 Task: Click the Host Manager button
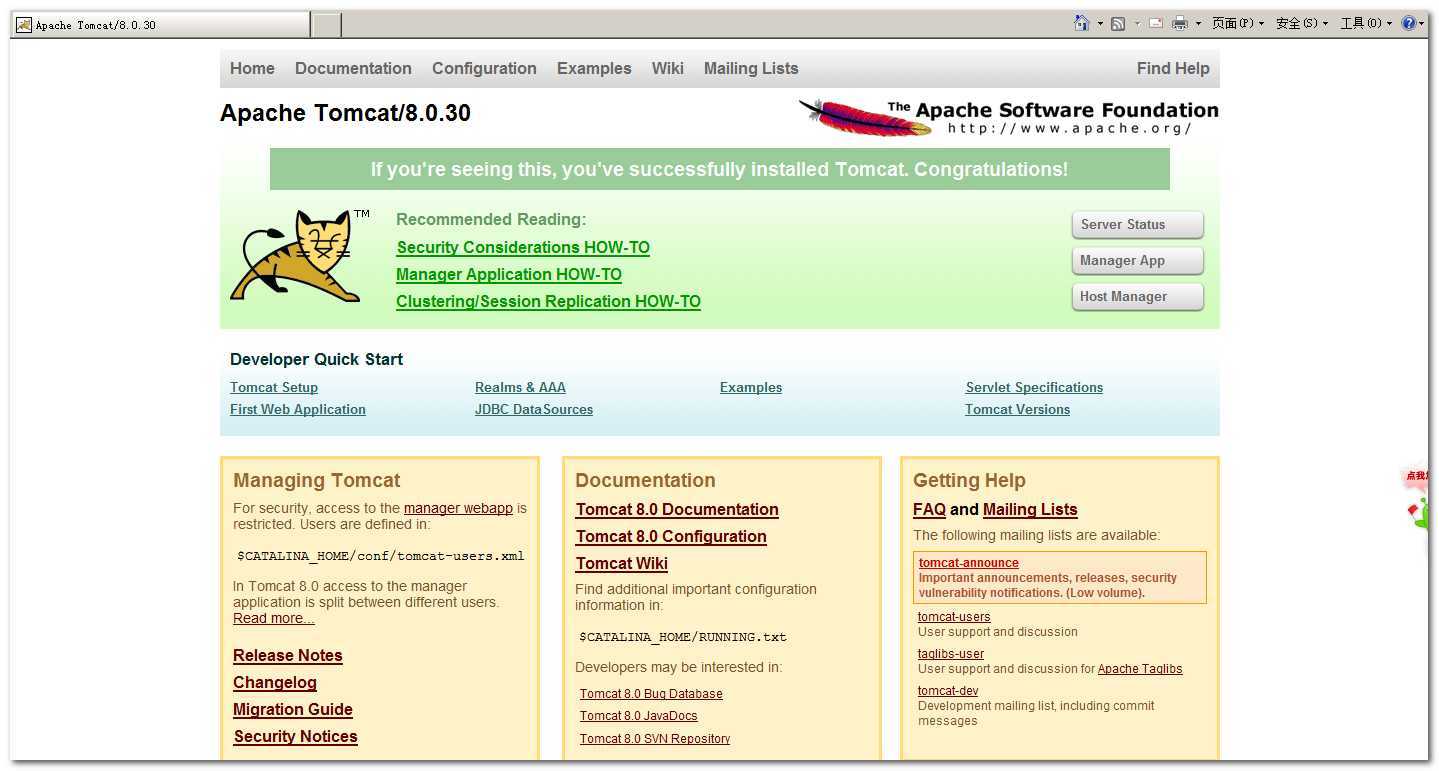[1137, 297]
